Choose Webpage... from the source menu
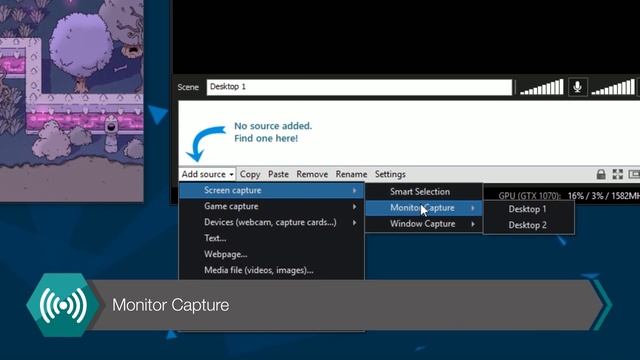The height and width of the screenshot is (360, 640). pos(271,254)
